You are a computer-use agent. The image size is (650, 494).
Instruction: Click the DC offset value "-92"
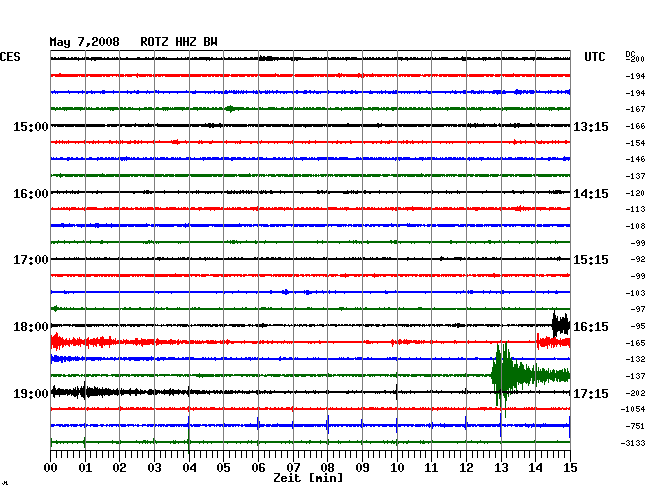[638, 259]
